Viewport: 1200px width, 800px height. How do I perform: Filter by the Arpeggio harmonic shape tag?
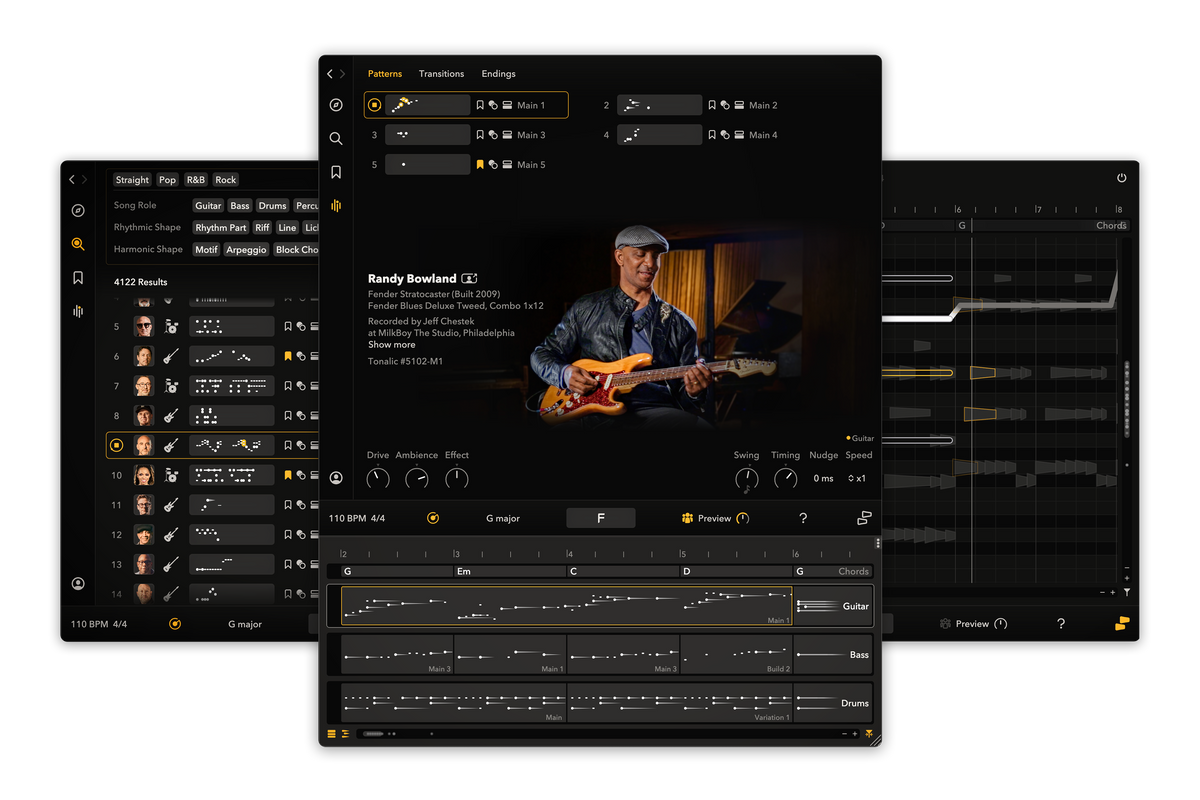pos(246,250)
